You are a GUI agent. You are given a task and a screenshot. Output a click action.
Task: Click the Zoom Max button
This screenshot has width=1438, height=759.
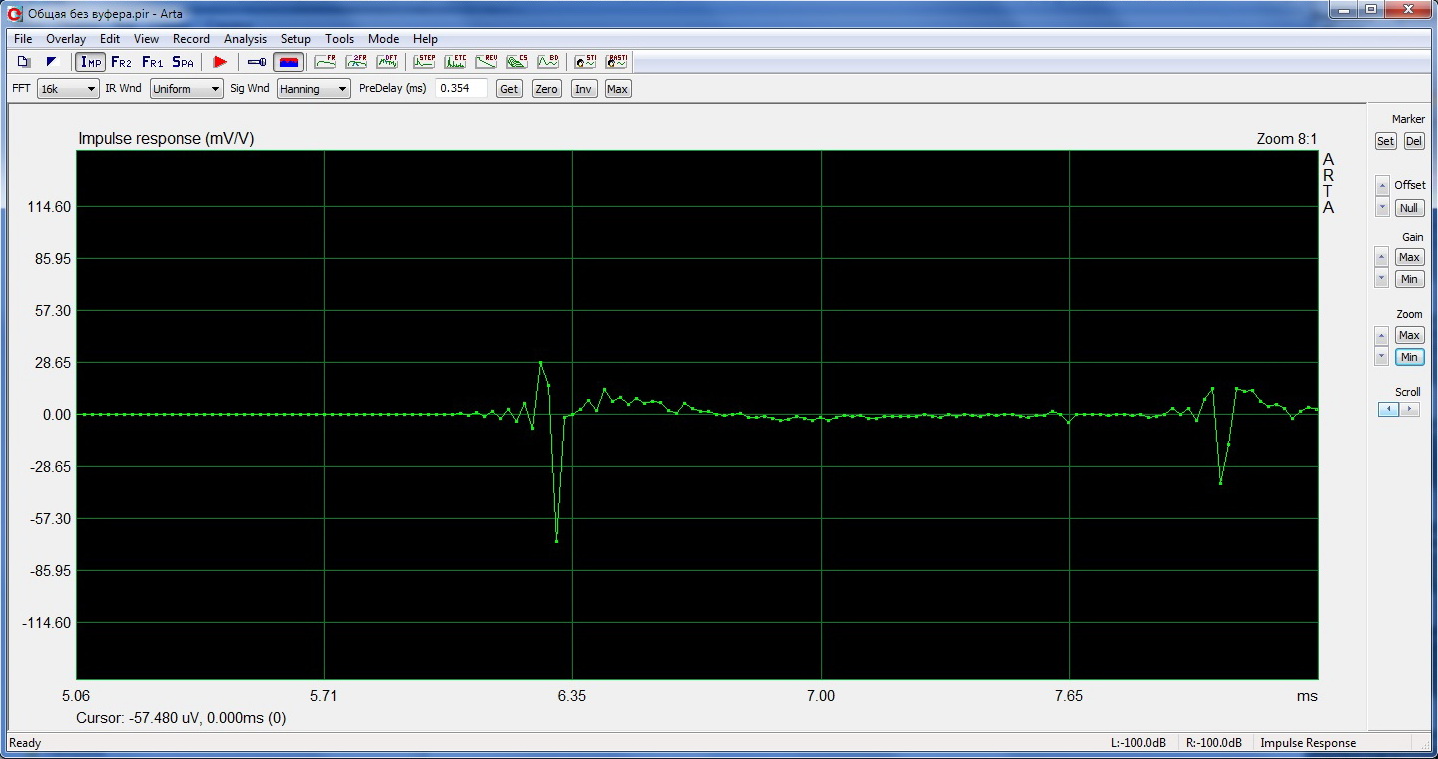point(1409,335)
